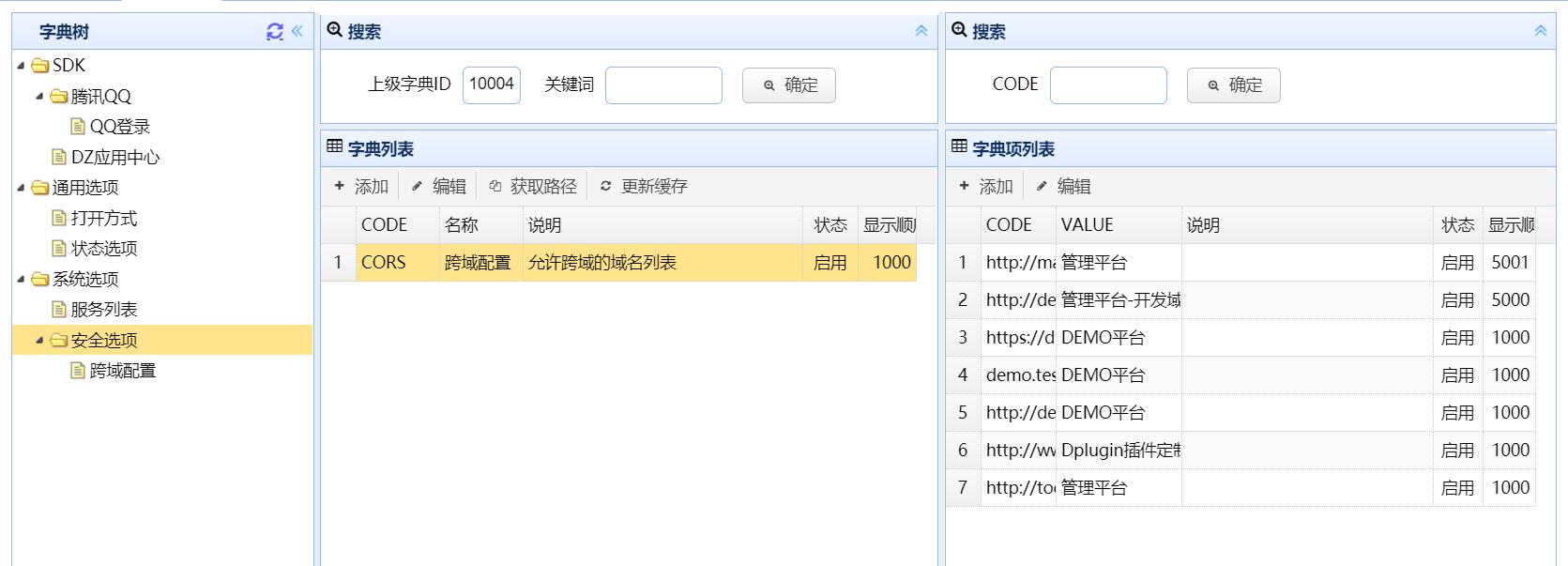The height and width of the screenshot is (566, 1568).
Task: Click 添加 in 字典列表 toolbar
Action: click(x=361, y=187)
